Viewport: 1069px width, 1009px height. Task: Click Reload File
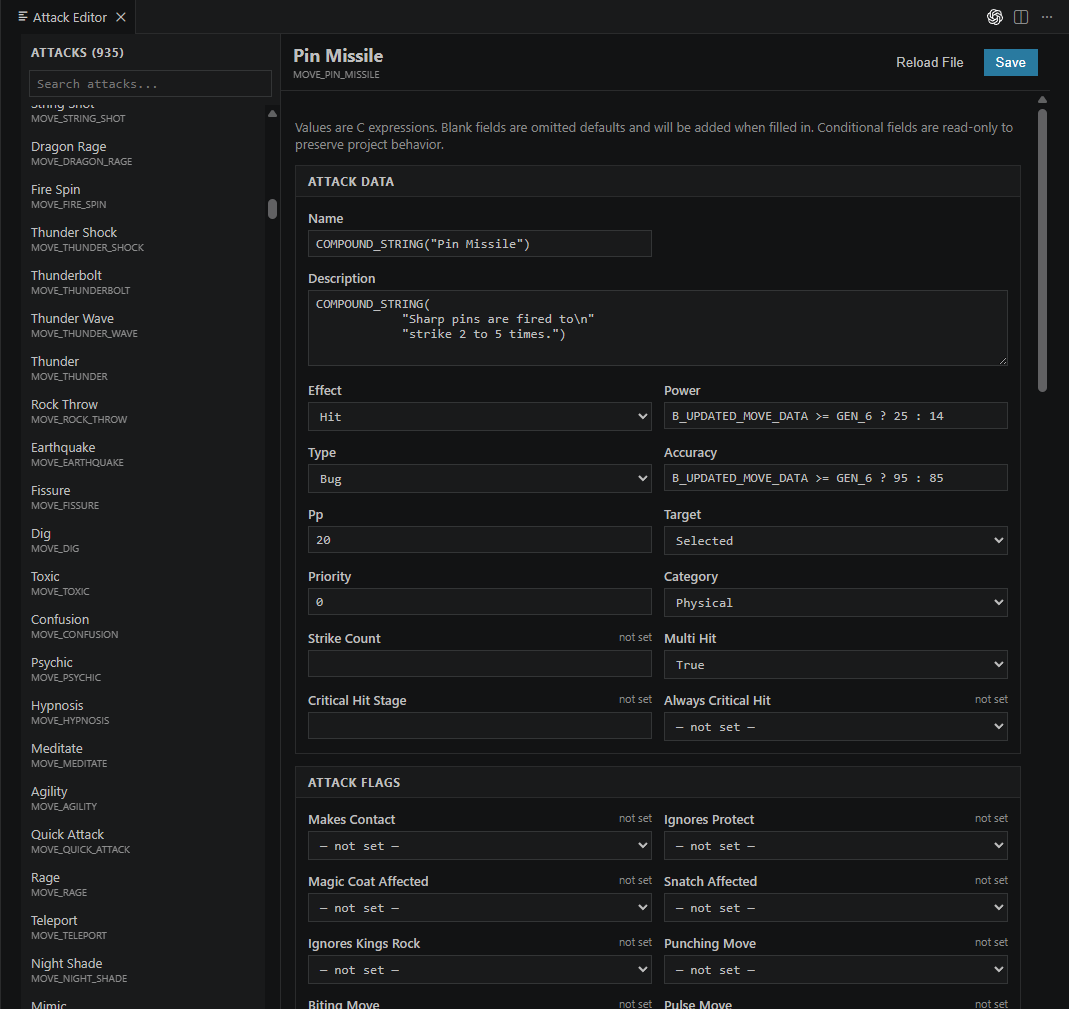click(929, 62)
